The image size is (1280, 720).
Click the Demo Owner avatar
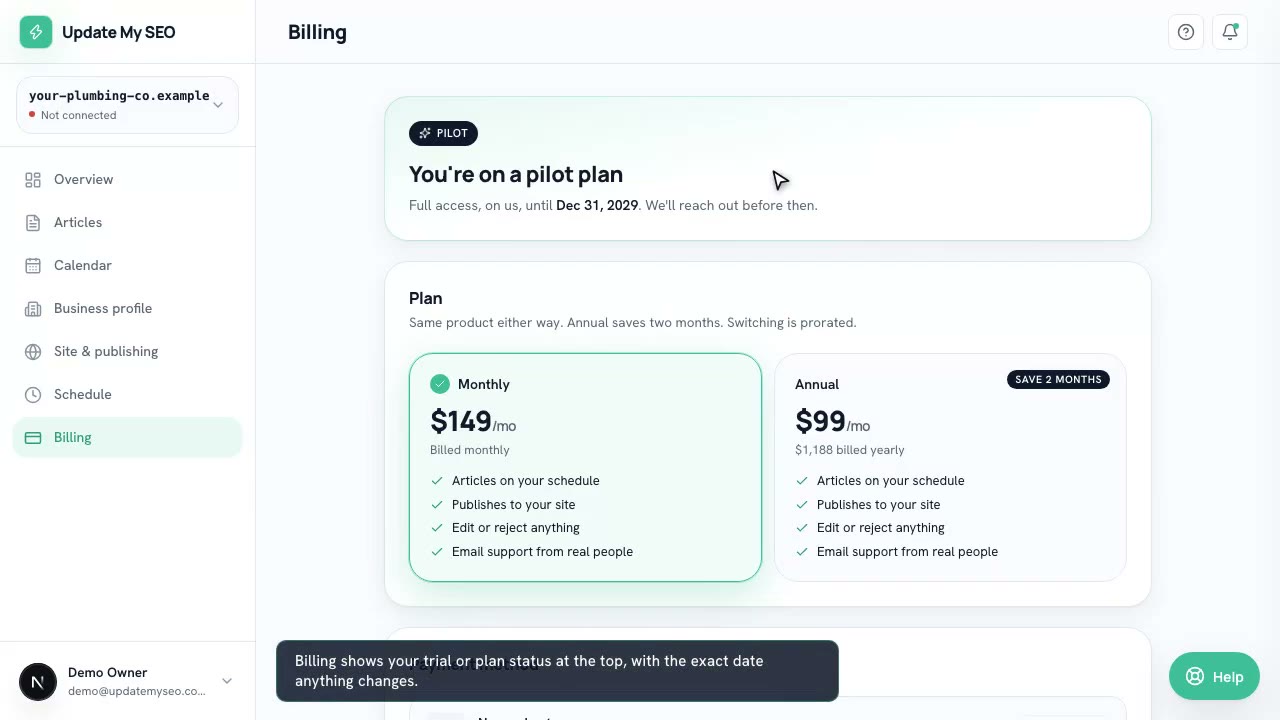point(38,682)
